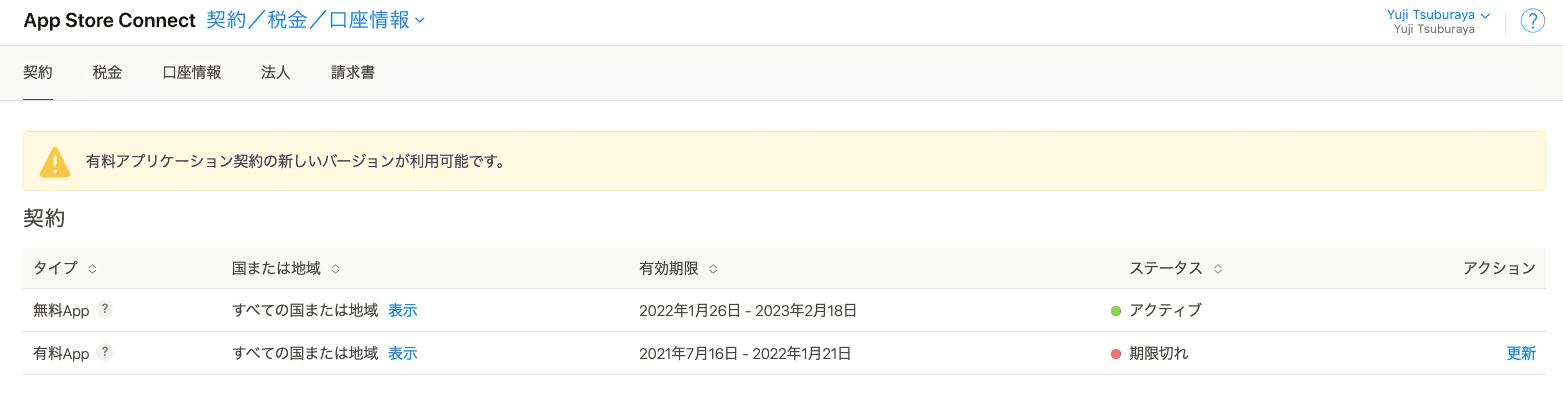Sort contracts by ステータス column
The width and height of the screenshot is (1563, 397).
[1176, 268]
